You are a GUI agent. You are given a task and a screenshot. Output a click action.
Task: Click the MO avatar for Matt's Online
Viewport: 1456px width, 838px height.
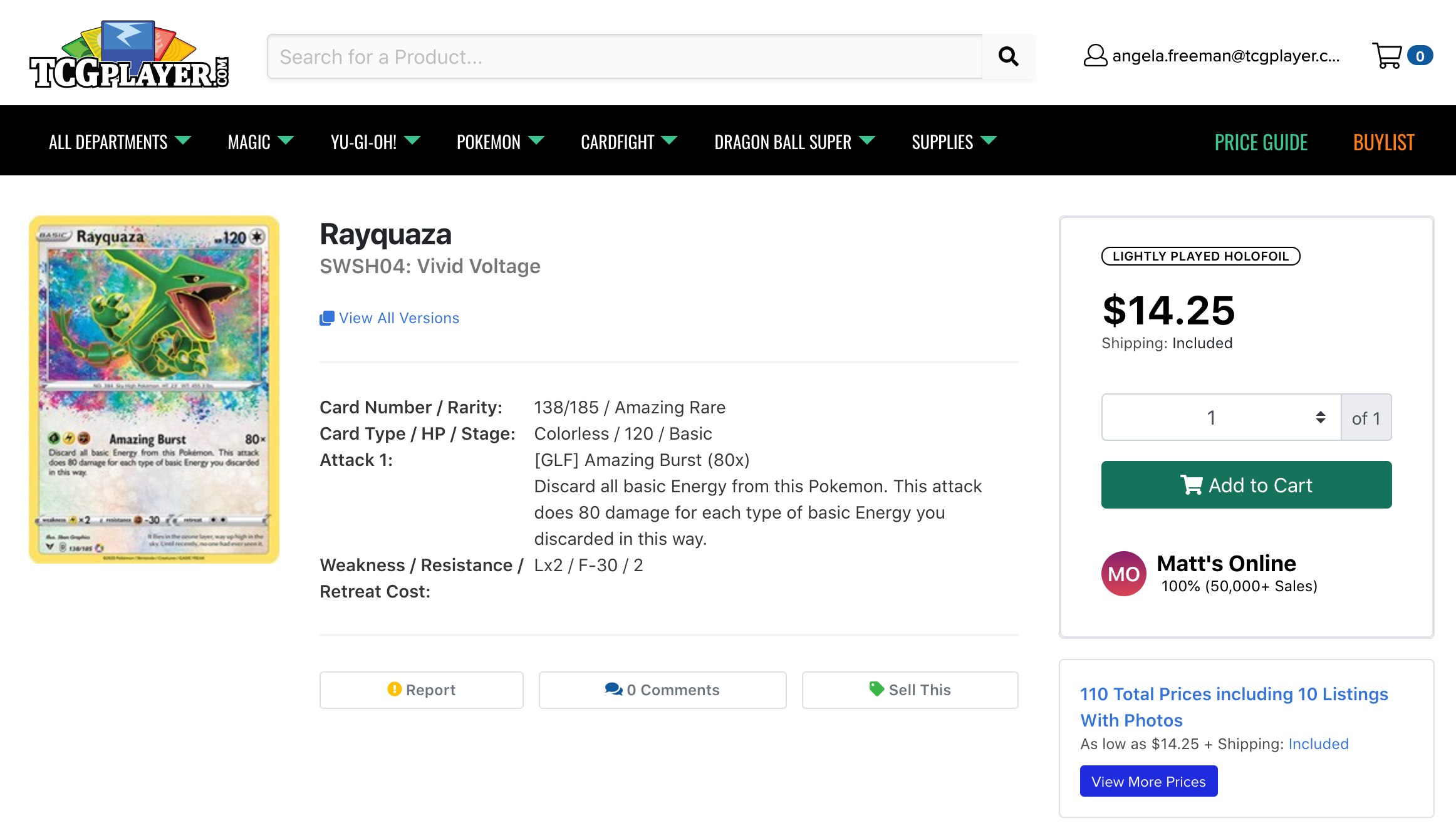1123,574
